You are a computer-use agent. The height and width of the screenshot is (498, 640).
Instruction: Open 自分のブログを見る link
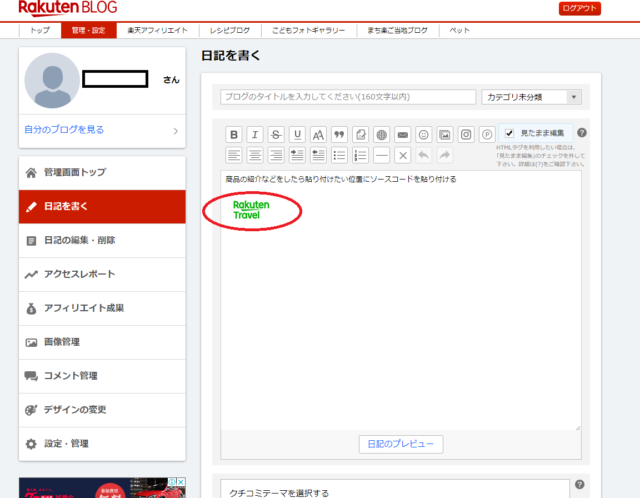[64, 129]
